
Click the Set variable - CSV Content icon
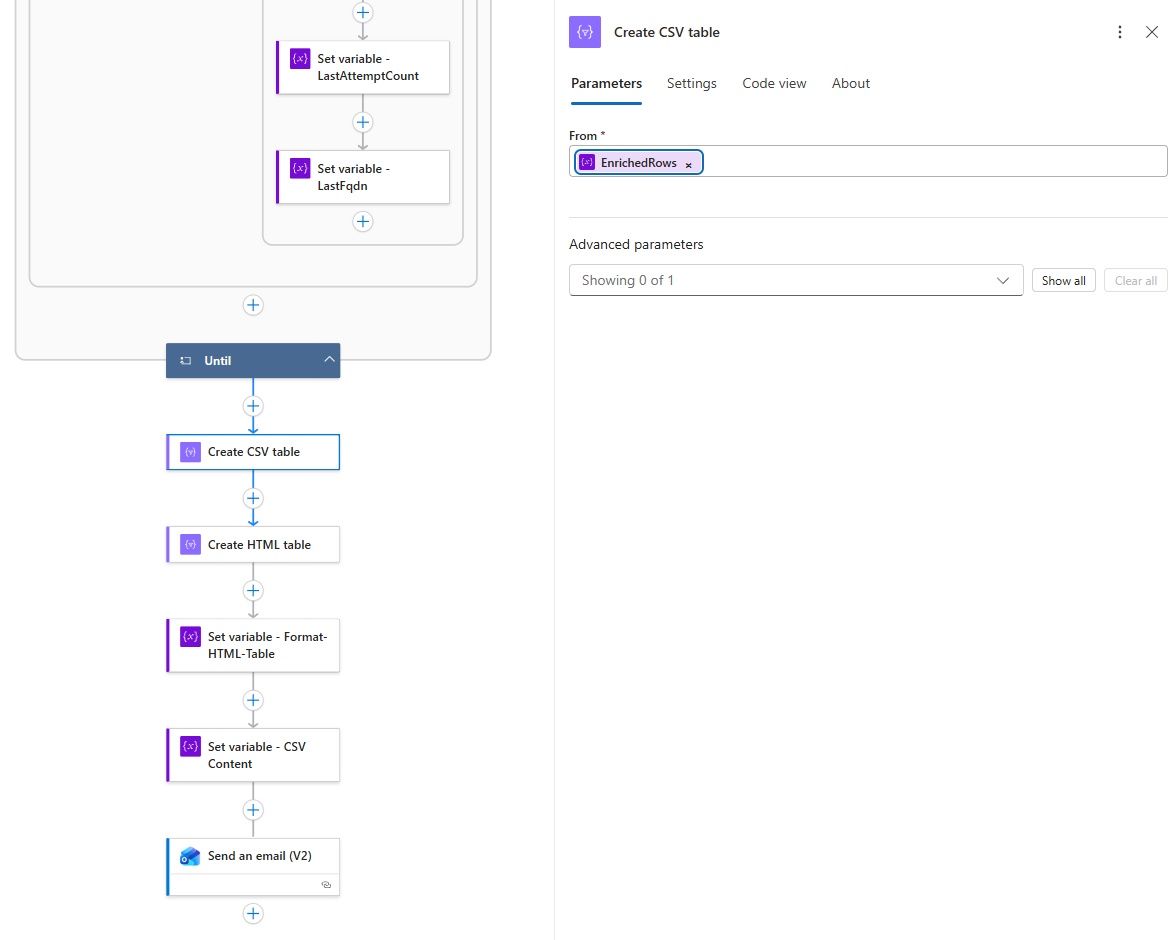(190, 747)
